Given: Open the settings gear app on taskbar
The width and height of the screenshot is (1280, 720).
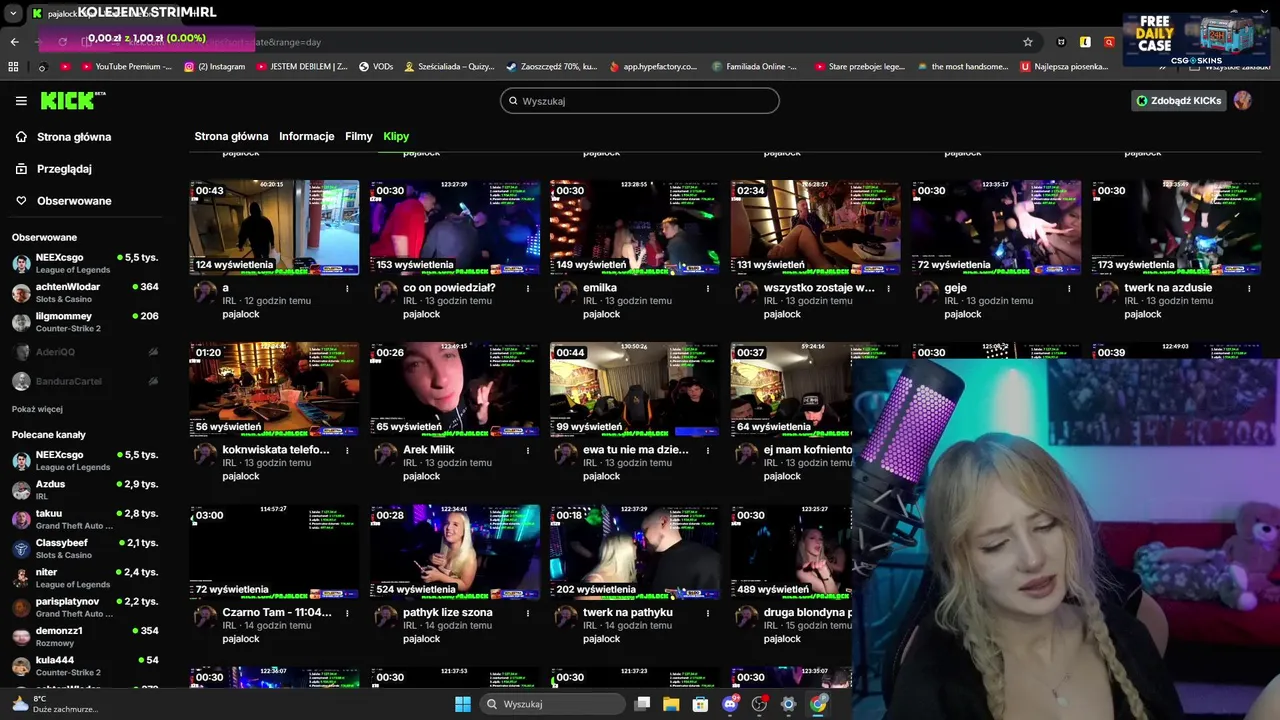Looking at the screenshot, I should [x=788, y=704].
